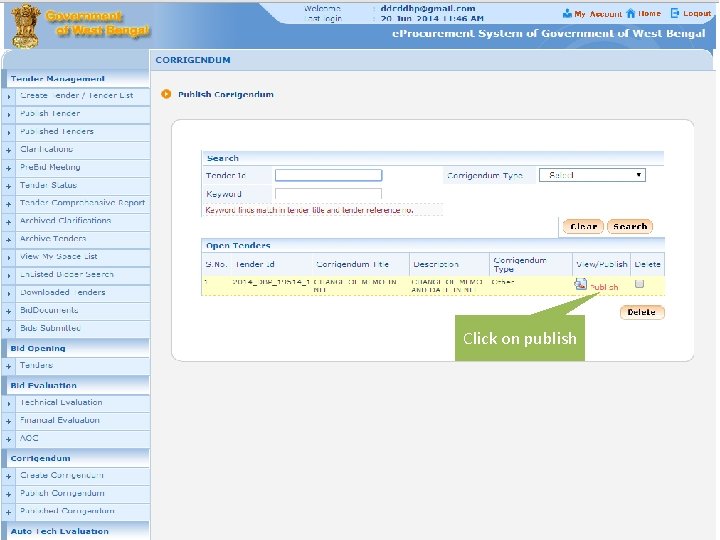Click the Home house icon
The image size is (720, 540).
click(630, 13)
